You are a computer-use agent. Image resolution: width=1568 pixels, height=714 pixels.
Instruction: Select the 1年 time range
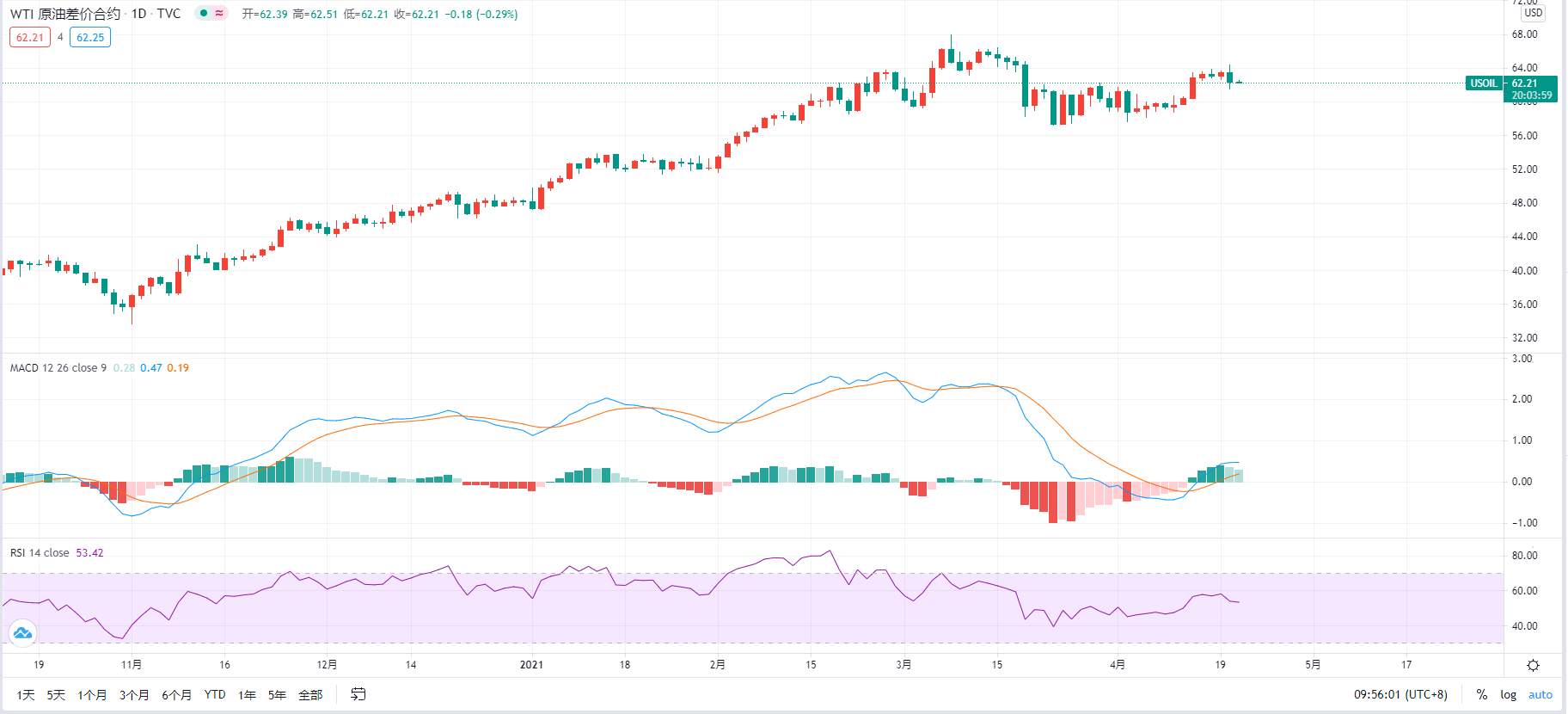(247, 694)
